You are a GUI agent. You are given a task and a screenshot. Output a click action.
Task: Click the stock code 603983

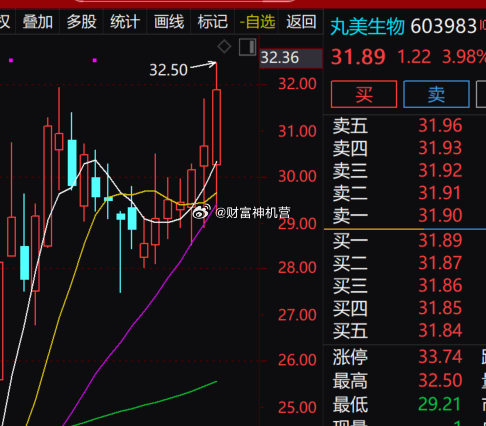pos(443,26)
